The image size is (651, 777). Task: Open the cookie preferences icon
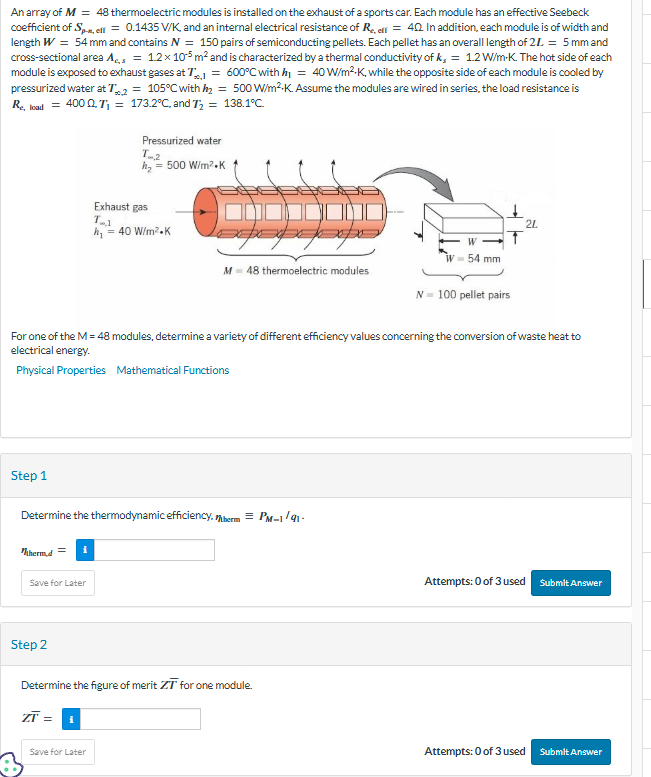11,764
